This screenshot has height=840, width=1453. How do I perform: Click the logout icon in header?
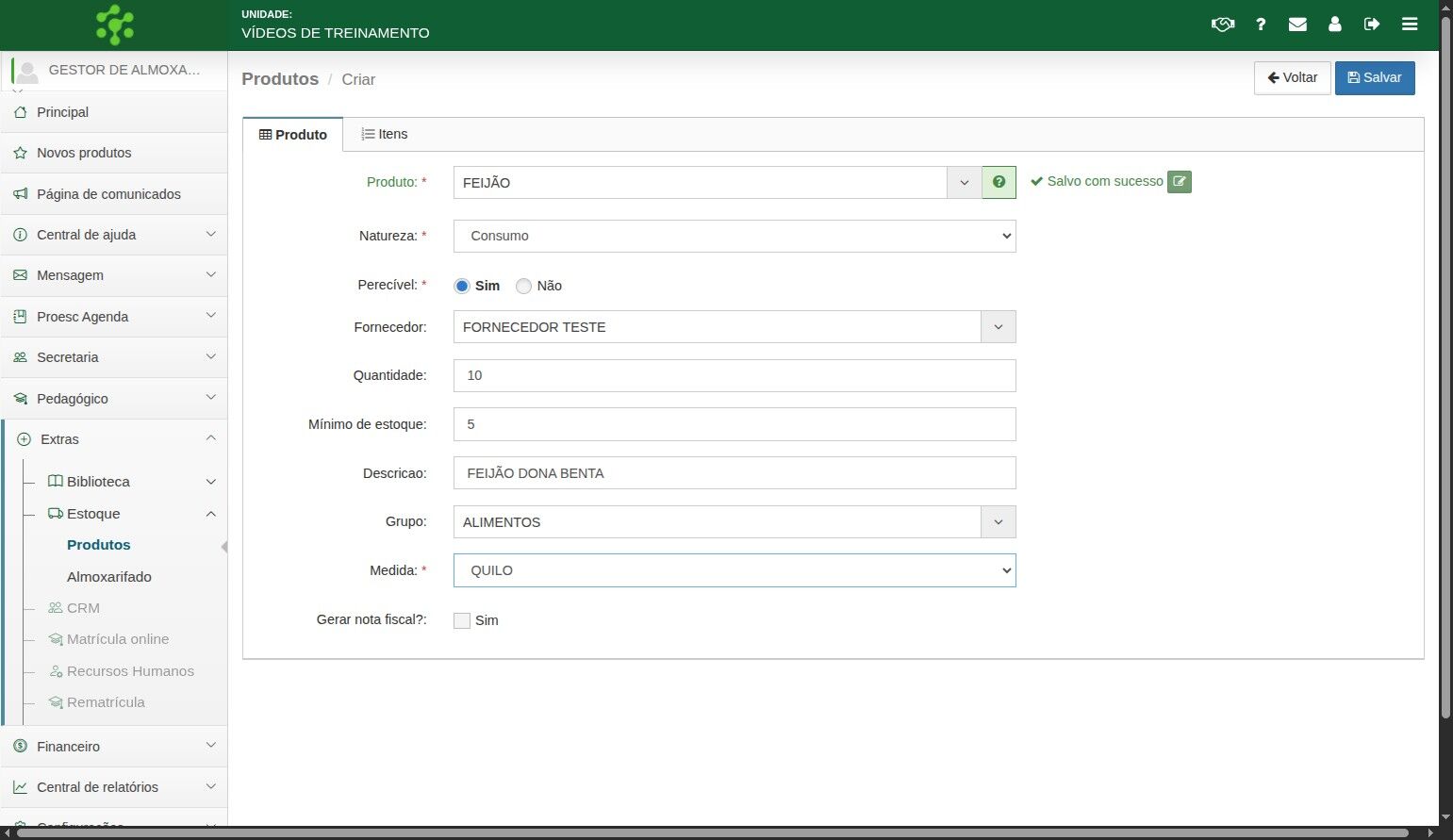tap(1372, 25)
